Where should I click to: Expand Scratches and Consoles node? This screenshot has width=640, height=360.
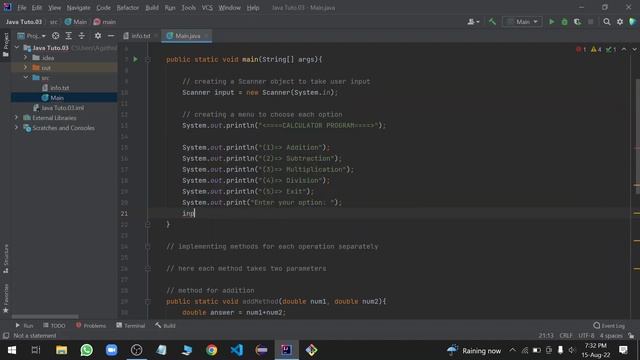pos(17,128)
